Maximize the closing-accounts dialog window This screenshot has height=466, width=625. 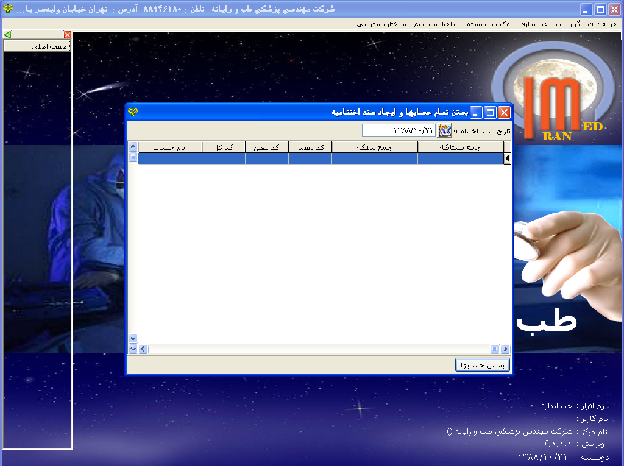(490, 112)
